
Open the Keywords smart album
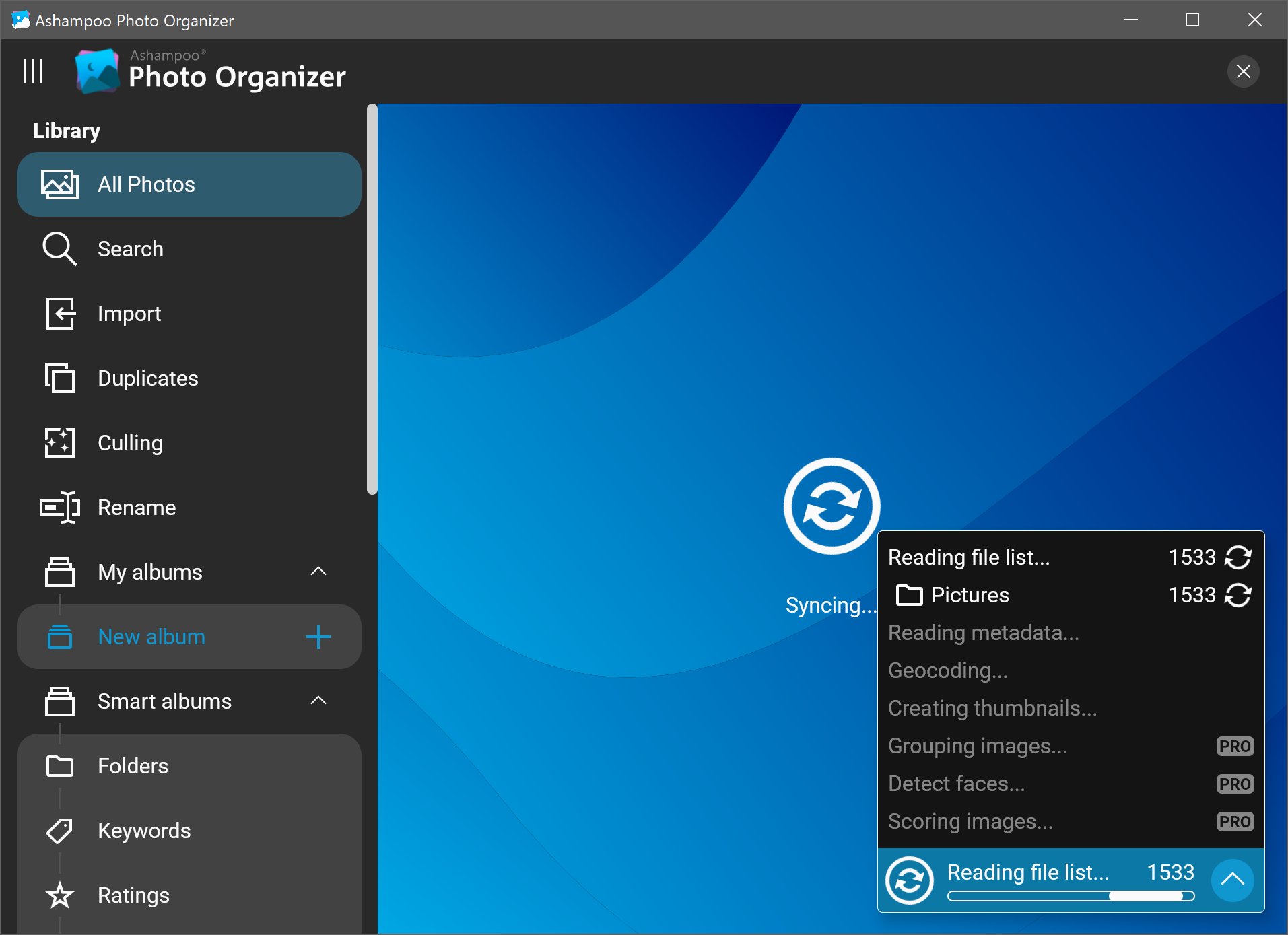(x=189, y=831)
